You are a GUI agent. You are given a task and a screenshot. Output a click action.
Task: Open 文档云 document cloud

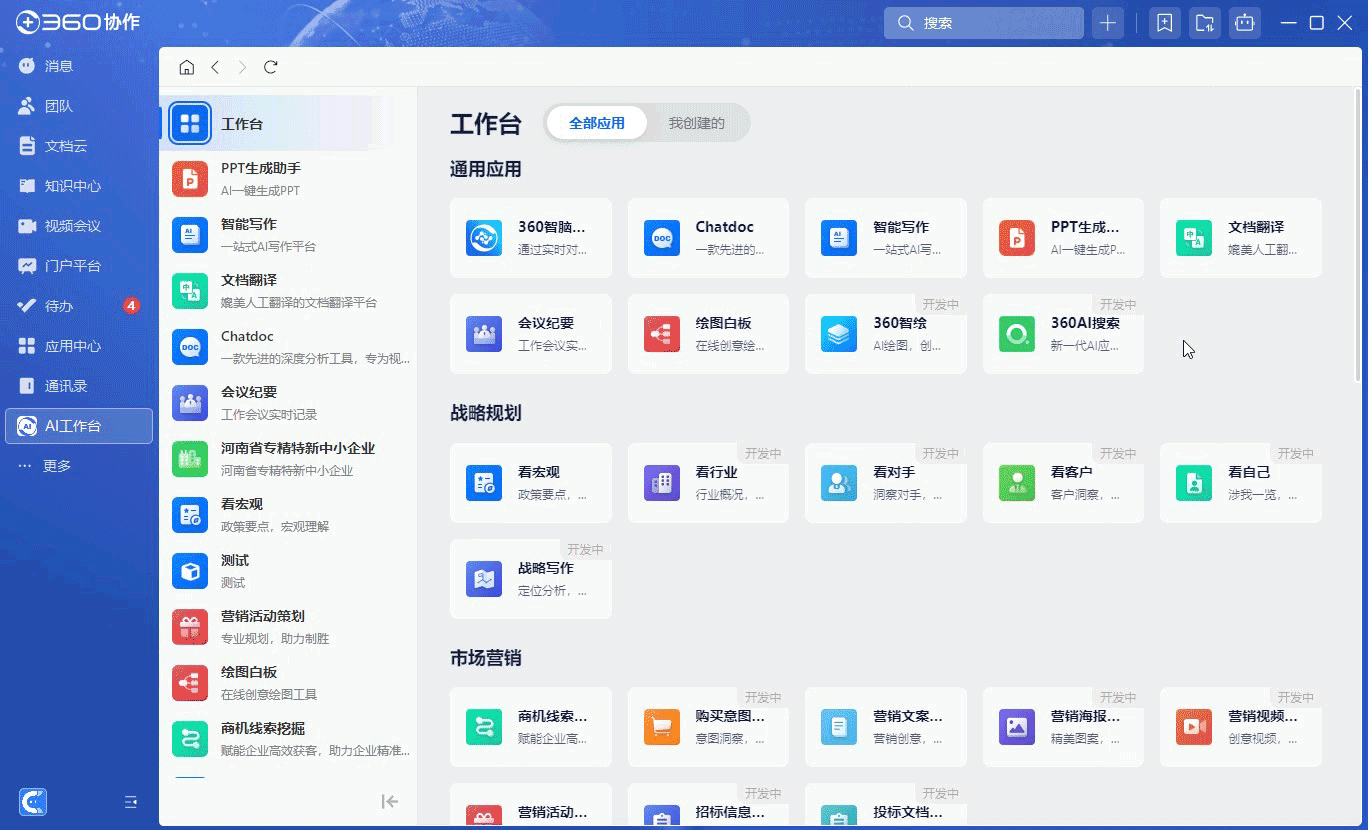click(x=78, y=146)
